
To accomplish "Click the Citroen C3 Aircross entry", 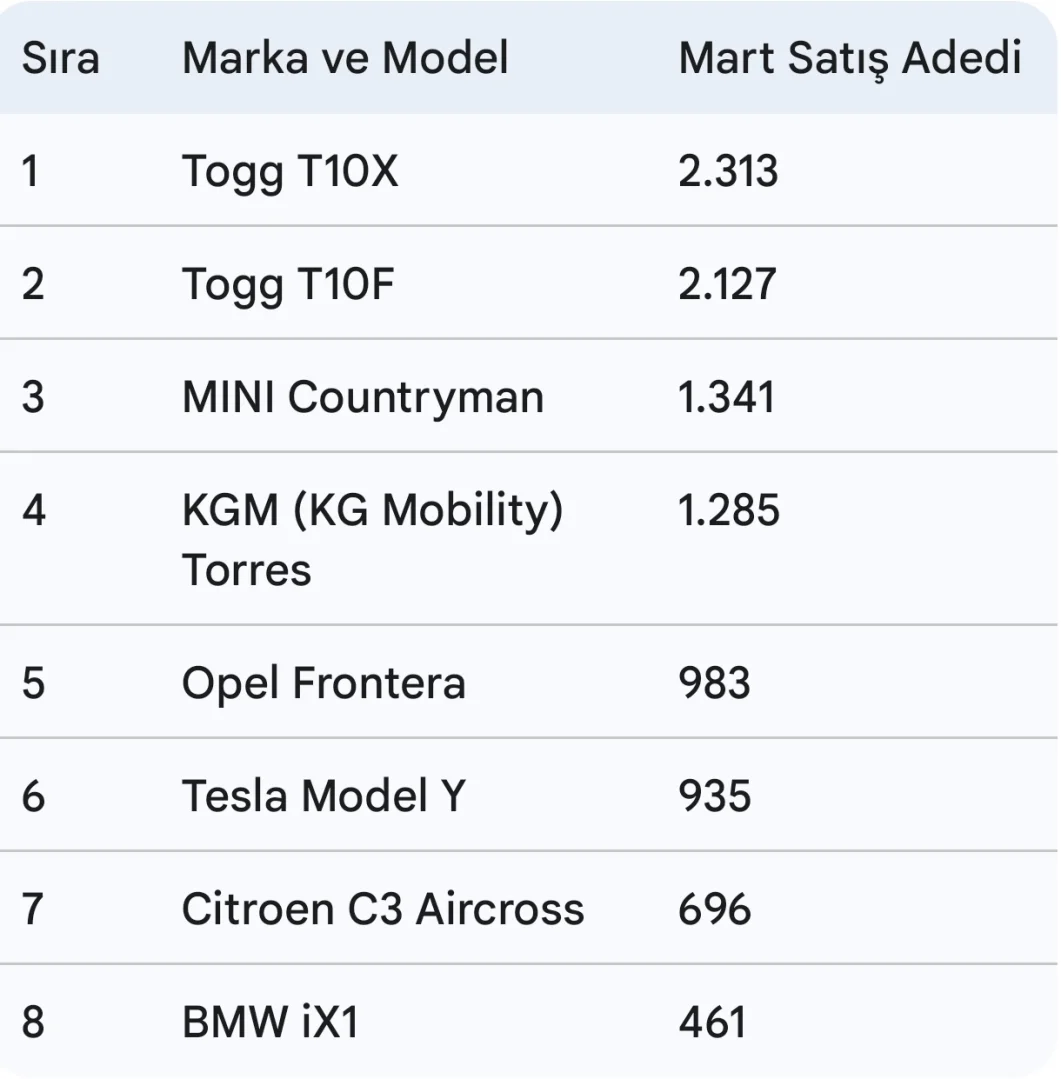I will click(x=382, y=909).
